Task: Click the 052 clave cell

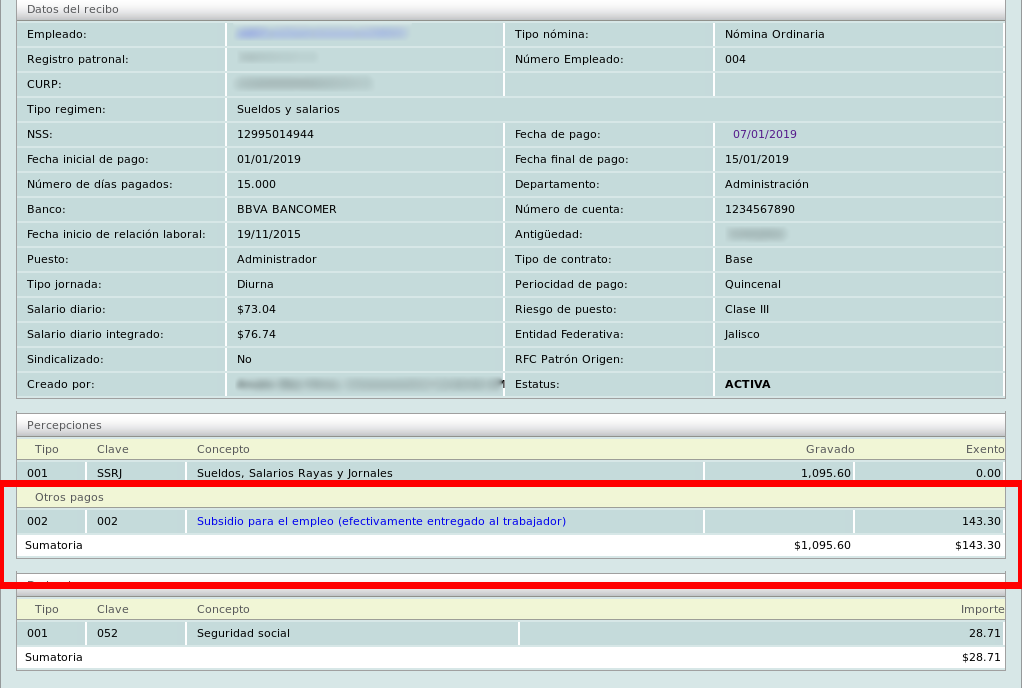Action: pos(107,633)
